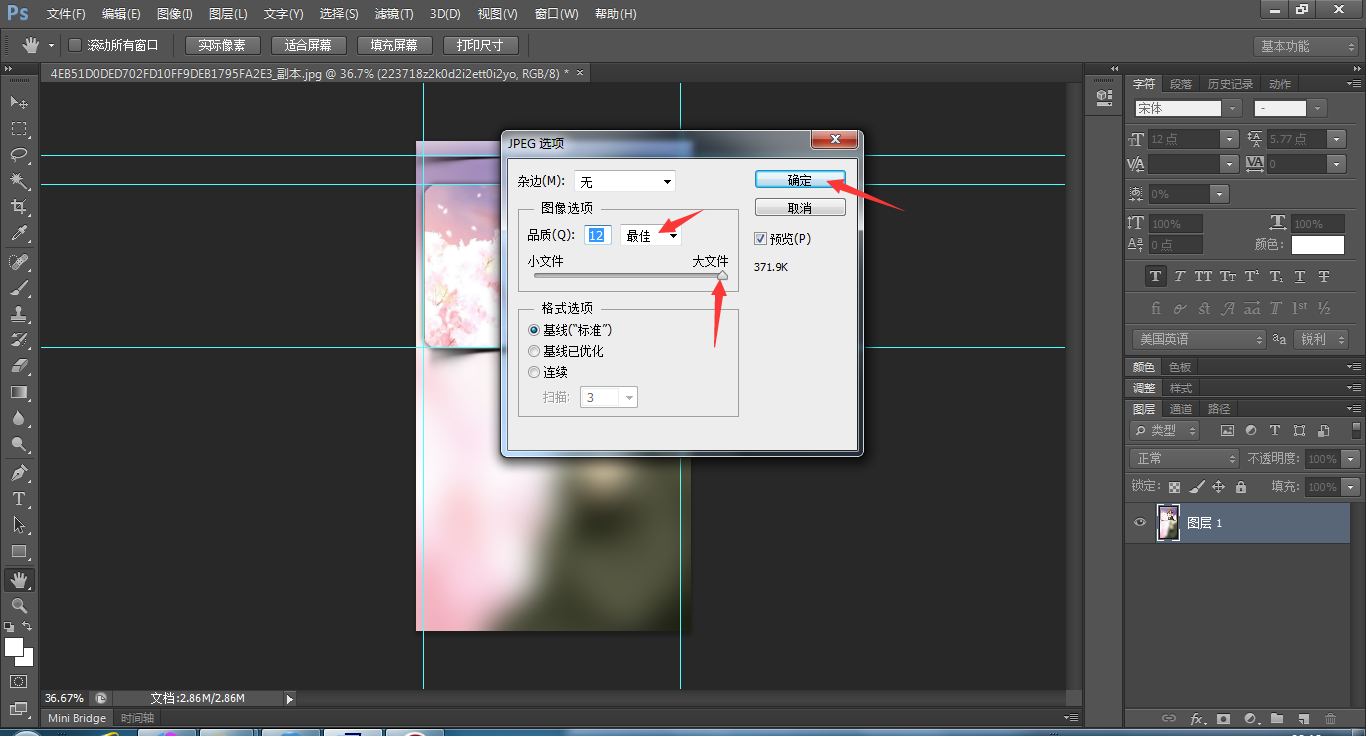Uncheck the 预览(P) preview checkbox

click(760, 239)
